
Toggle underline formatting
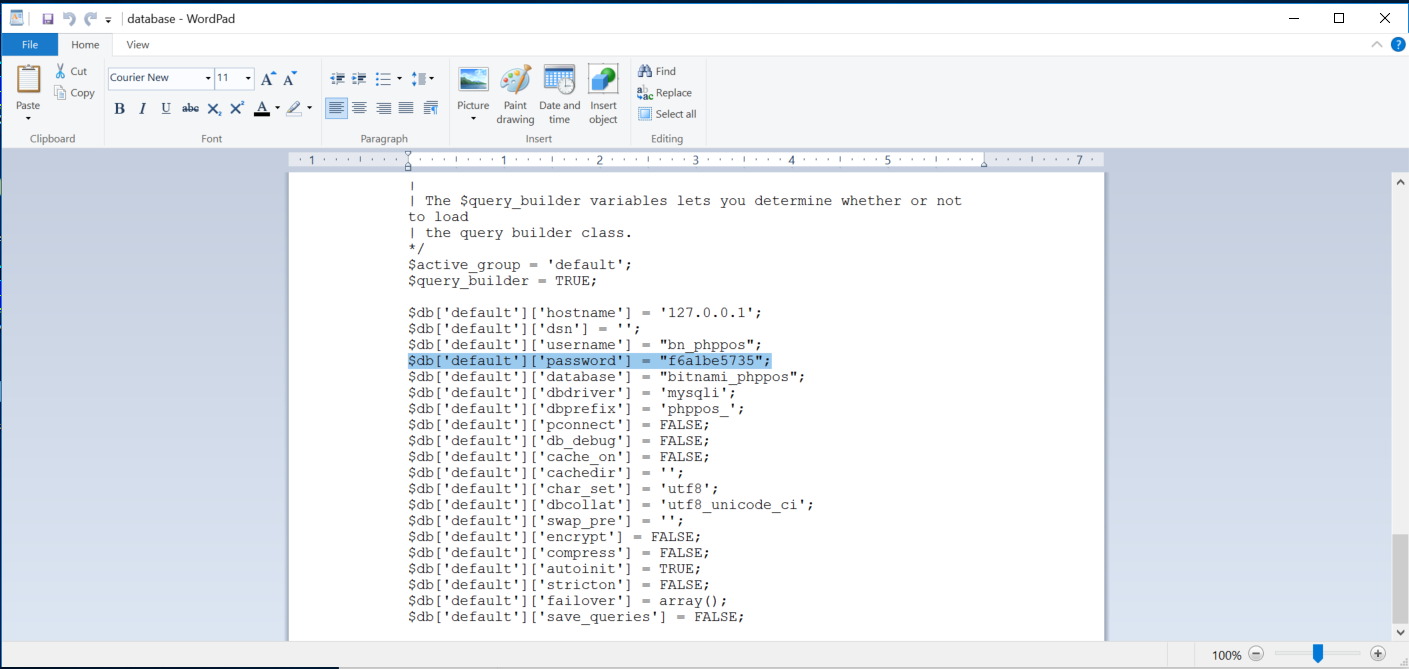pyautogui.click(x=165, y=108)
